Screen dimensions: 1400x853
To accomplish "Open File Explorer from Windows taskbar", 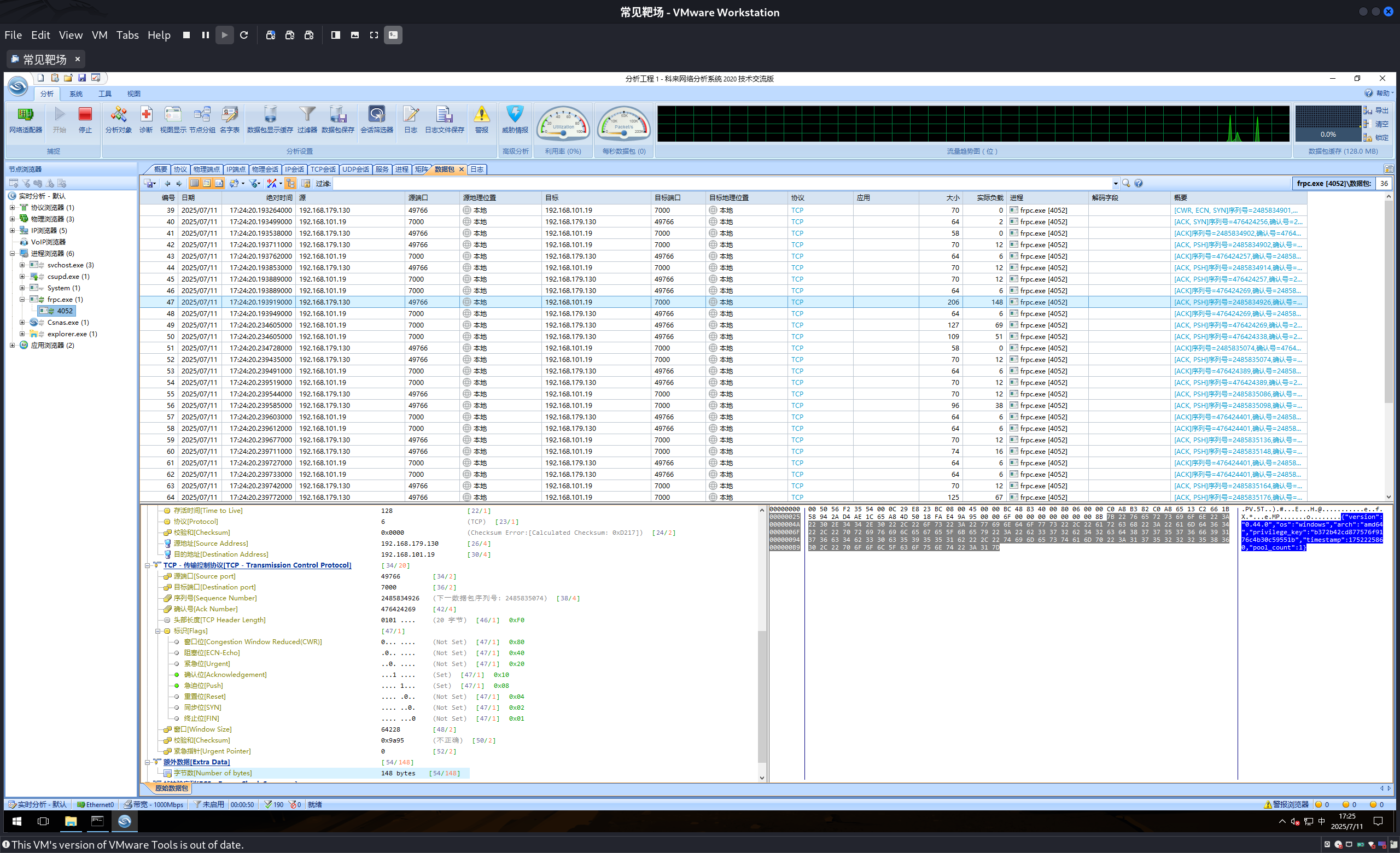I will click(x=71, y=822).
